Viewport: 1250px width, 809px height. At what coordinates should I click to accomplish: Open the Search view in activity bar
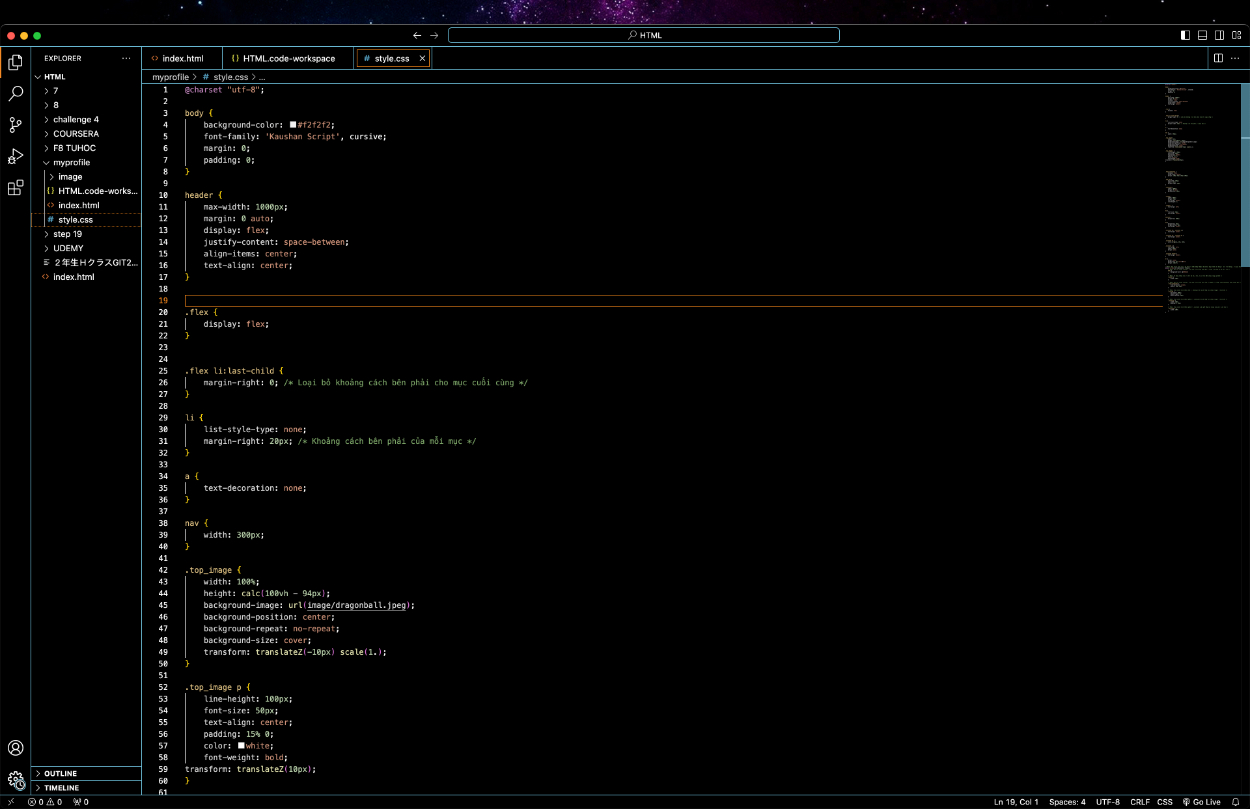(x=15, y=94)
